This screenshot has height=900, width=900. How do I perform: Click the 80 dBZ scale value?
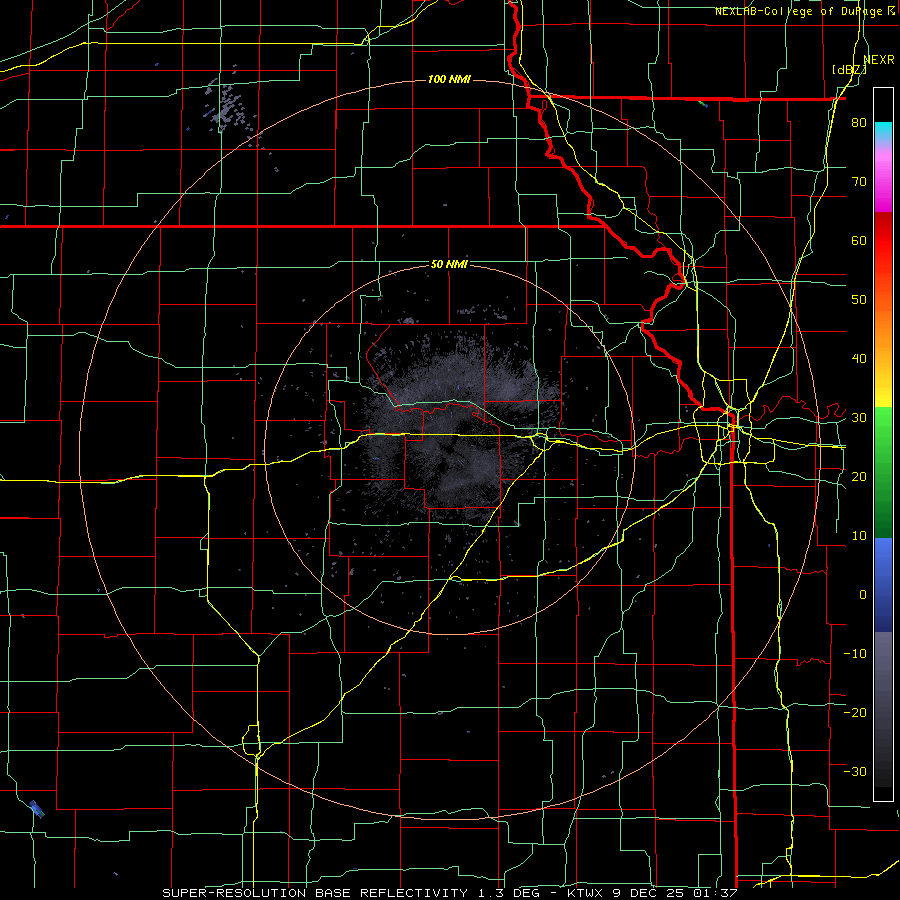pyautogui.click(x=859, y=123)
